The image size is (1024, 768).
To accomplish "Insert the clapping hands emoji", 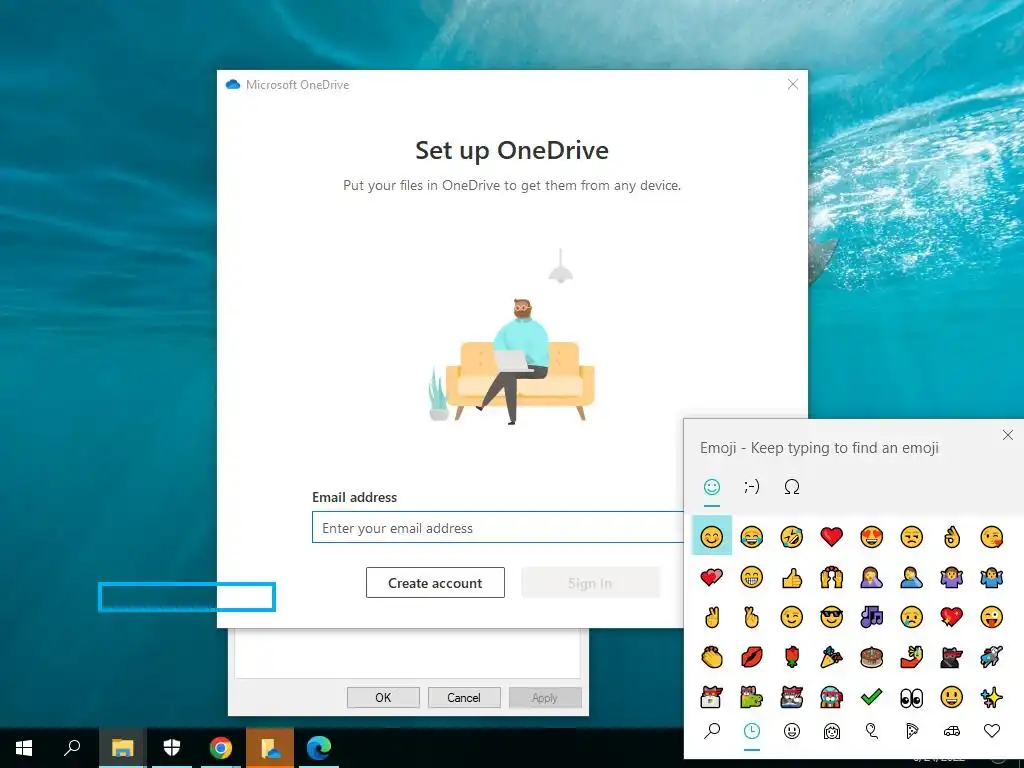I will [711, 657].
